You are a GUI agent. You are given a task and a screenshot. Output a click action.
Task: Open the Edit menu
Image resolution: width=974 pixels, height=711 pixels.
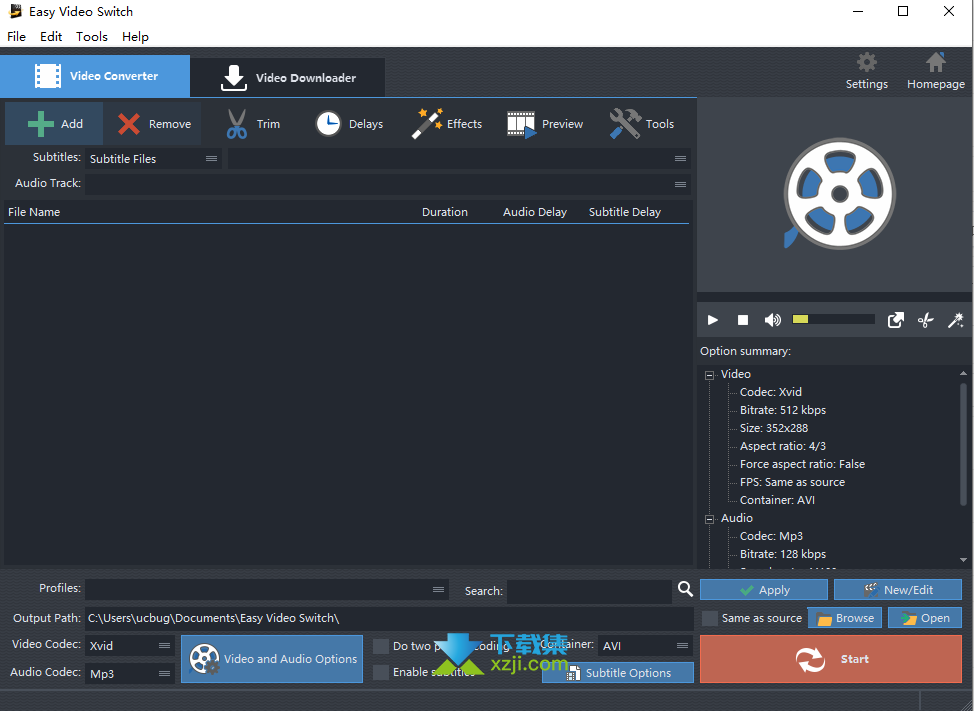51,37
